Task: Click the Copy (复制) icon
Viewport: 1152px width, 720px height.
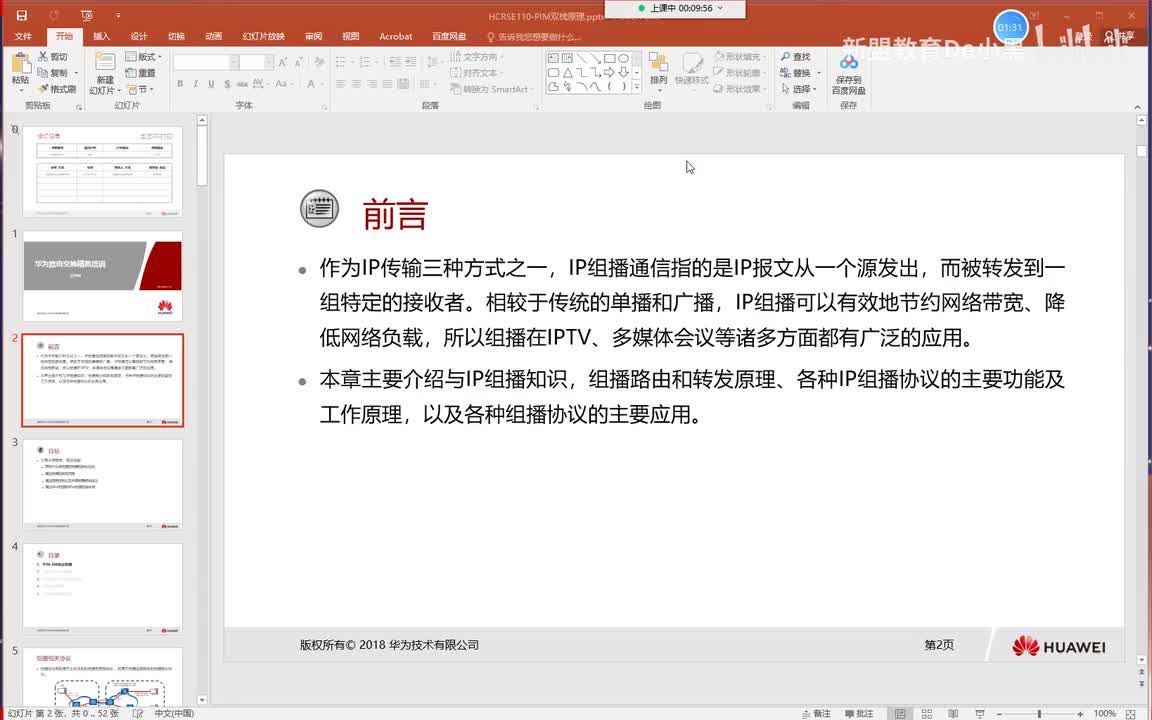Action: [43, 73]
